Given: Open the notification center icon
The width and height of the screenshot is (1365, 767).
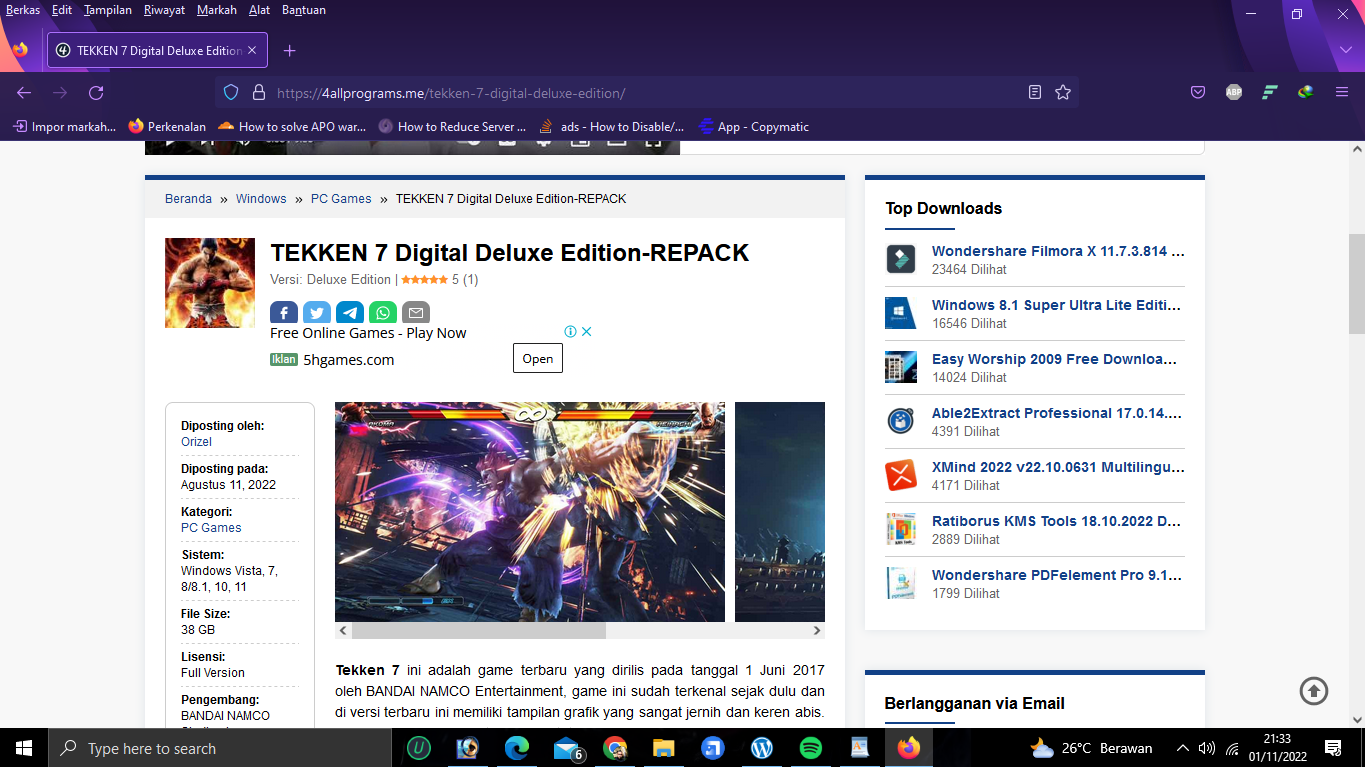Looking at the screenshot, I should [1333, 748].
